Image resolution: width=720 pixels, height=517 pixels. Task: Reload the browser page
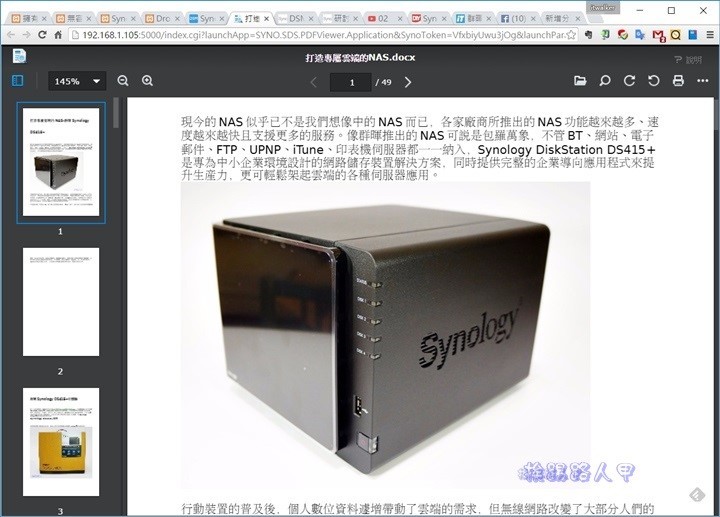pyautogui.click(x=42, y=35)
